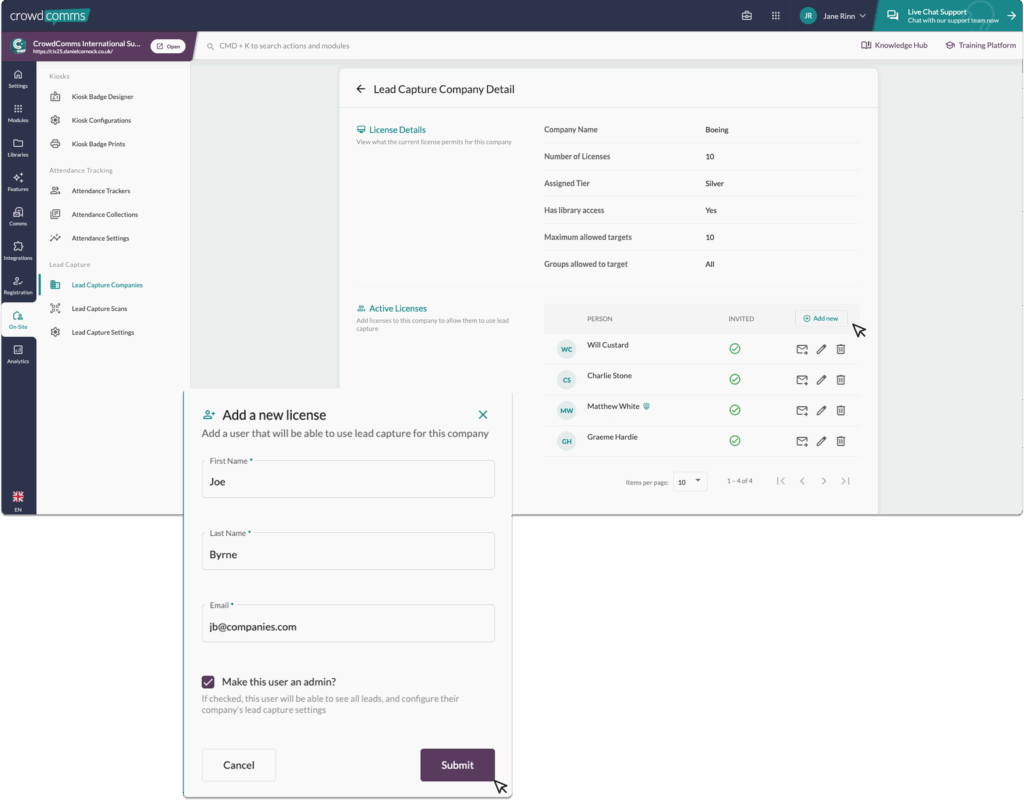
Task: Edit Charlie Stone's license with pencil icon
Action: click(x=821, y=380)
